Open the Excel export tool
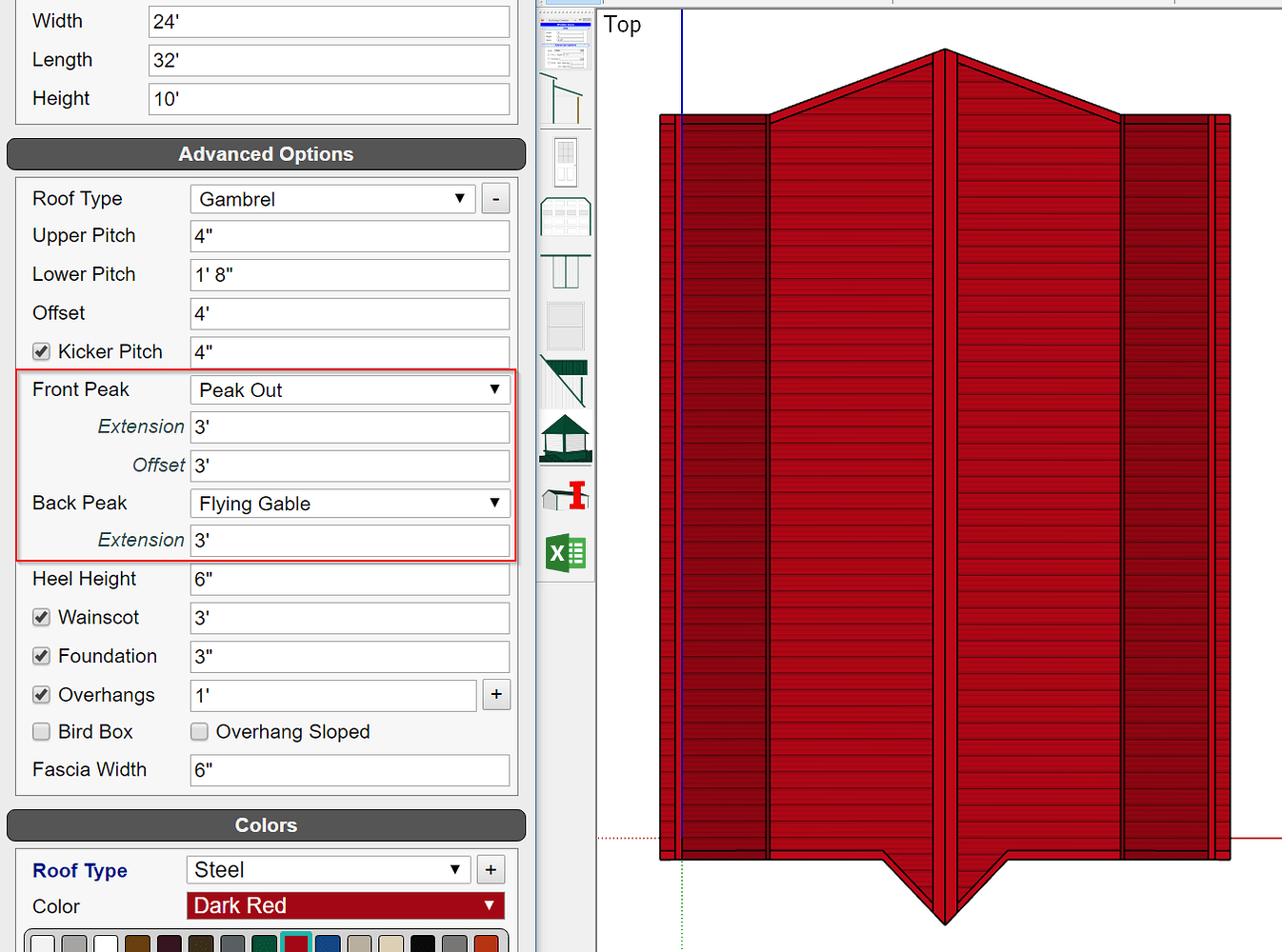 (565, 552)
